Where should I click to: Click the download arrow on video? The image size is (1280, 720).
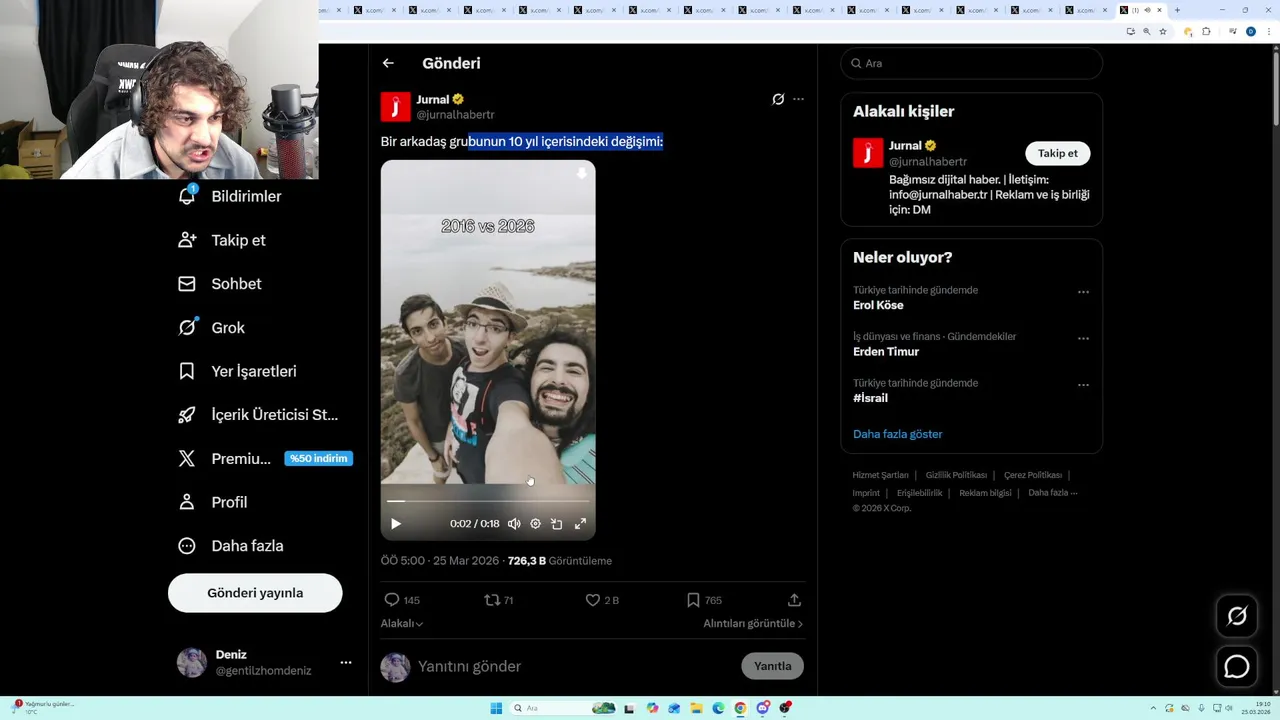click(x=581, y=174)
